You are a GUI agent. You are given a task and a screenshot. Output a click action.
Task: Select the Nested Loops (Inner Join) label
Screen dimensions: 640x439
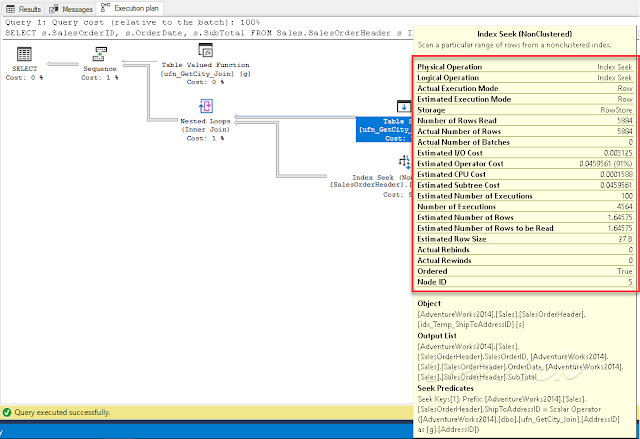click(205, 125)
